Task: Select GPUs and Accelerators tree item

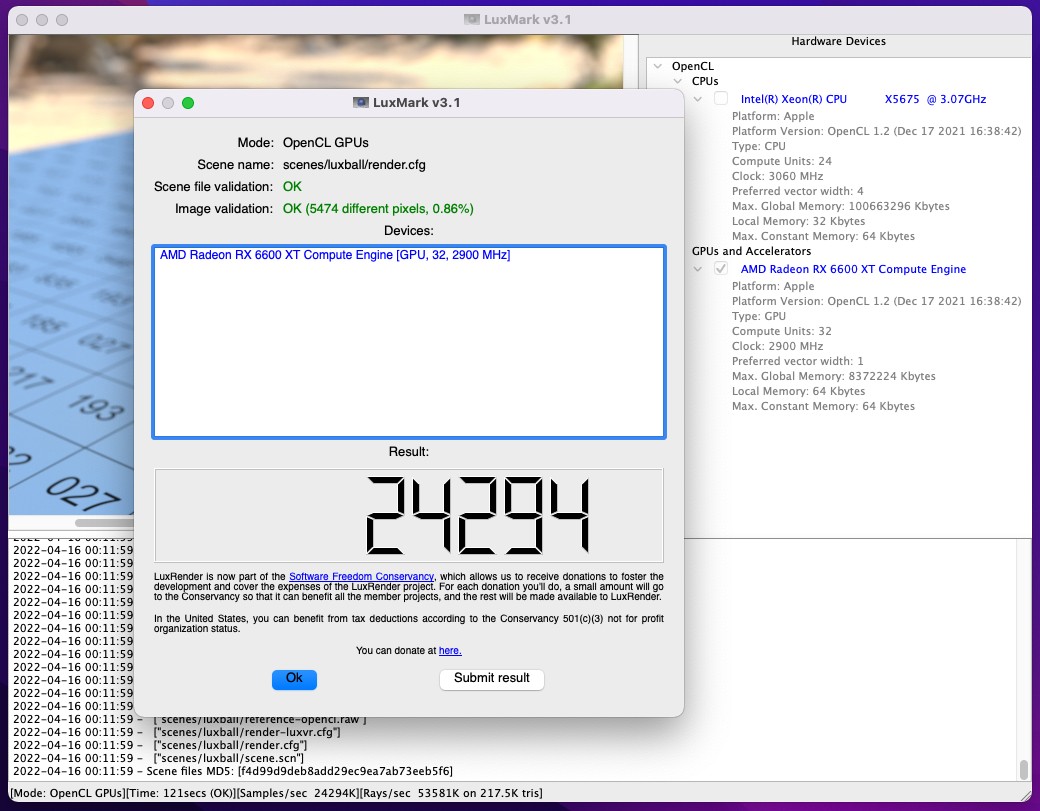Action: click(751, 251)
